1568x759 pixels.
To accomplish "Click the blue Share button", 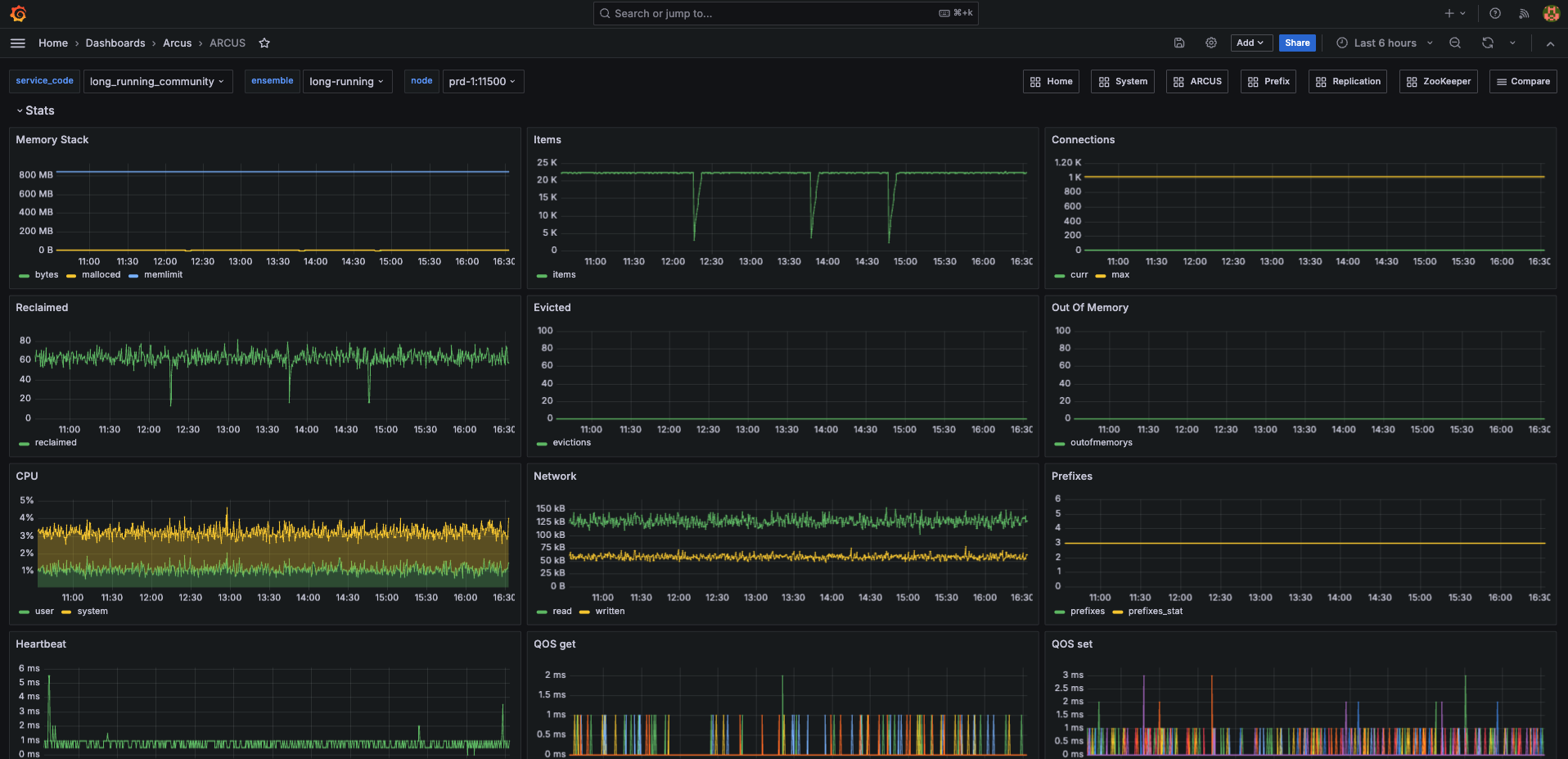I will (x=1297, y=43).
